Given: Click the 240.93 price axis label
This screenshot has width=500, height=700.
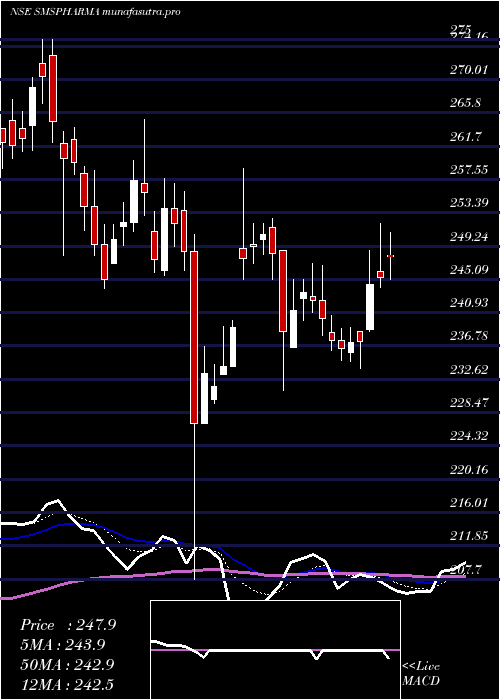Looking at the screenshot, I should (x=469, y=303).
